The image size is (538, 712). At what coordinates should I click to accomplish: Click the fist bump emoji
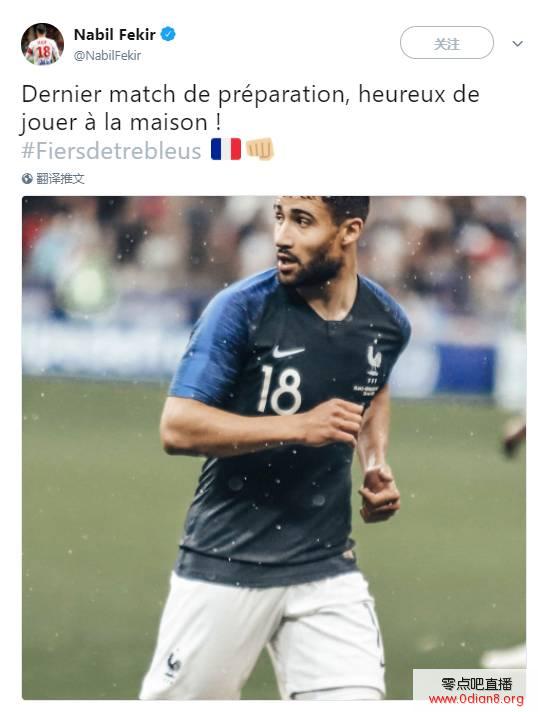click(x=259, y=149)
